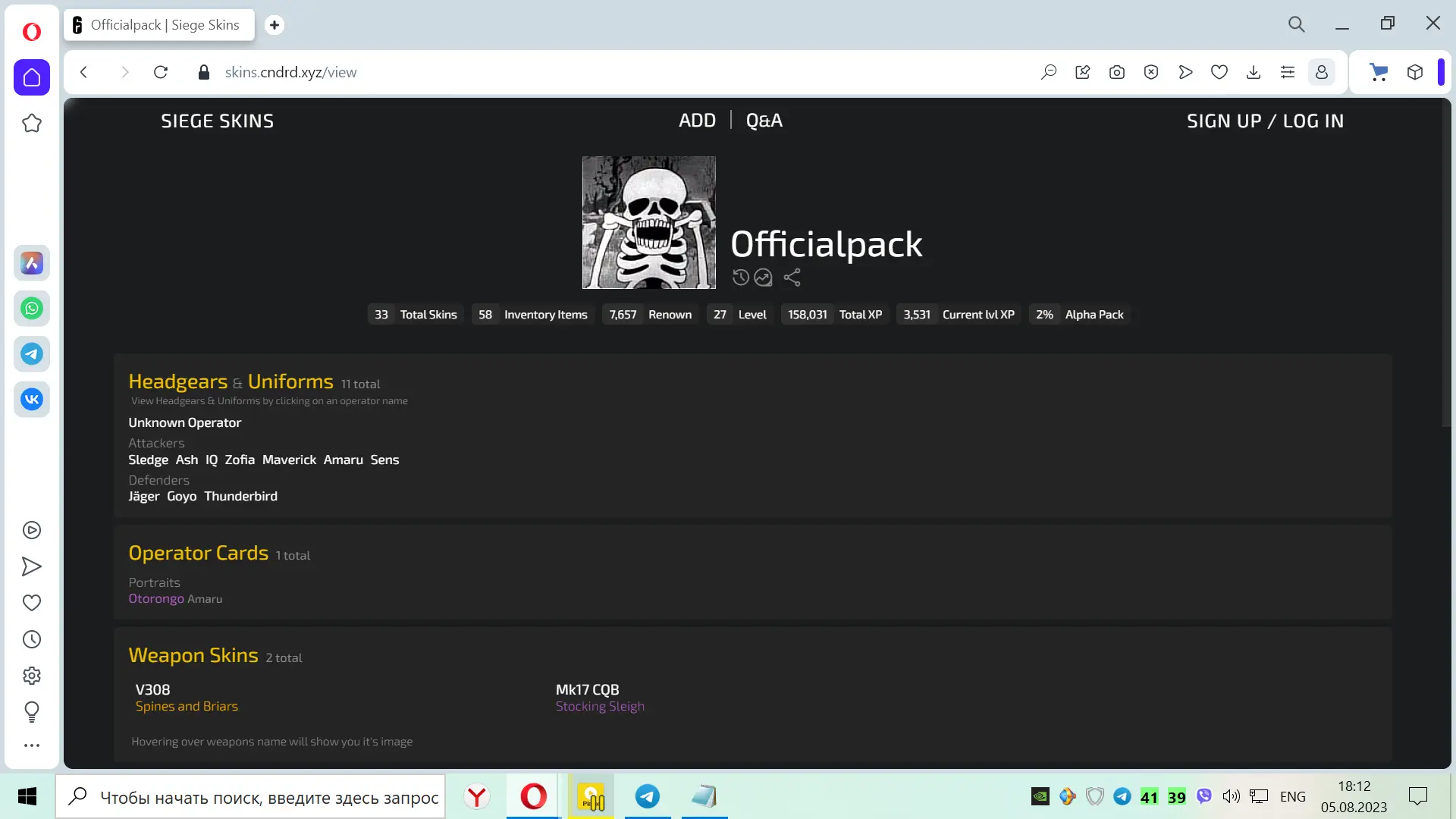View IQ headgears and uniforms
This screenshot has height=819, width=1456.
coord(212,460)
